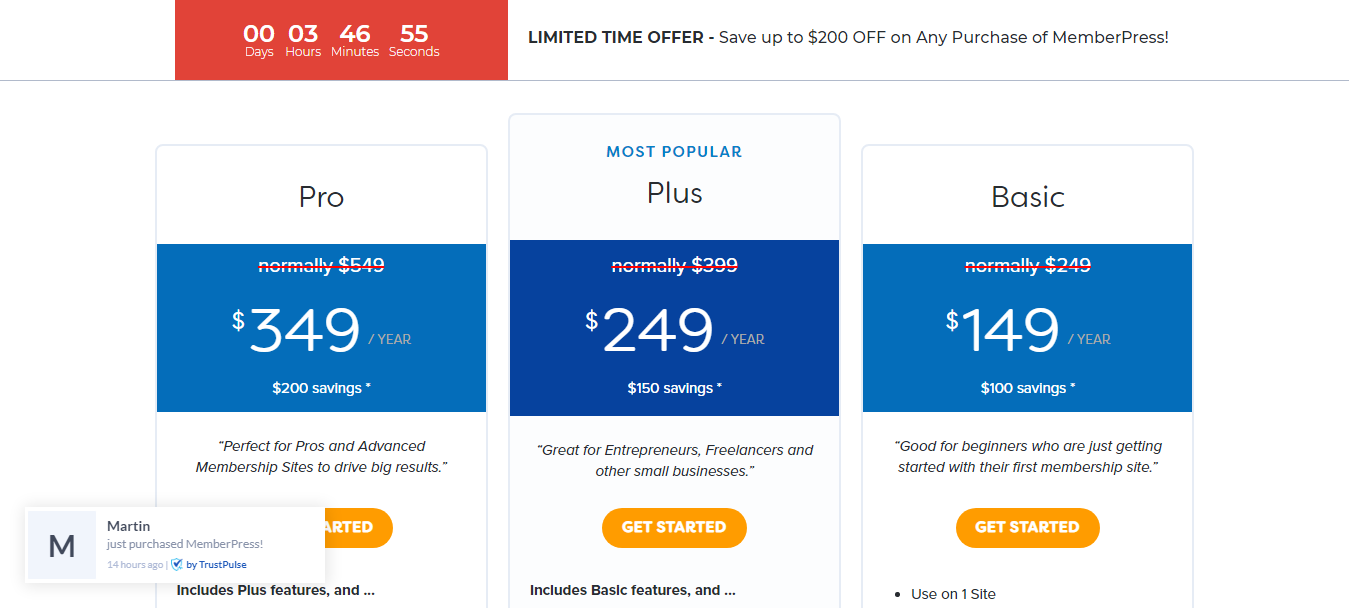The width and height of the screenshot is (1349, 608).
Task: Click Martin's "M" avatar in the notification
Action: click(x=61, y=545)
